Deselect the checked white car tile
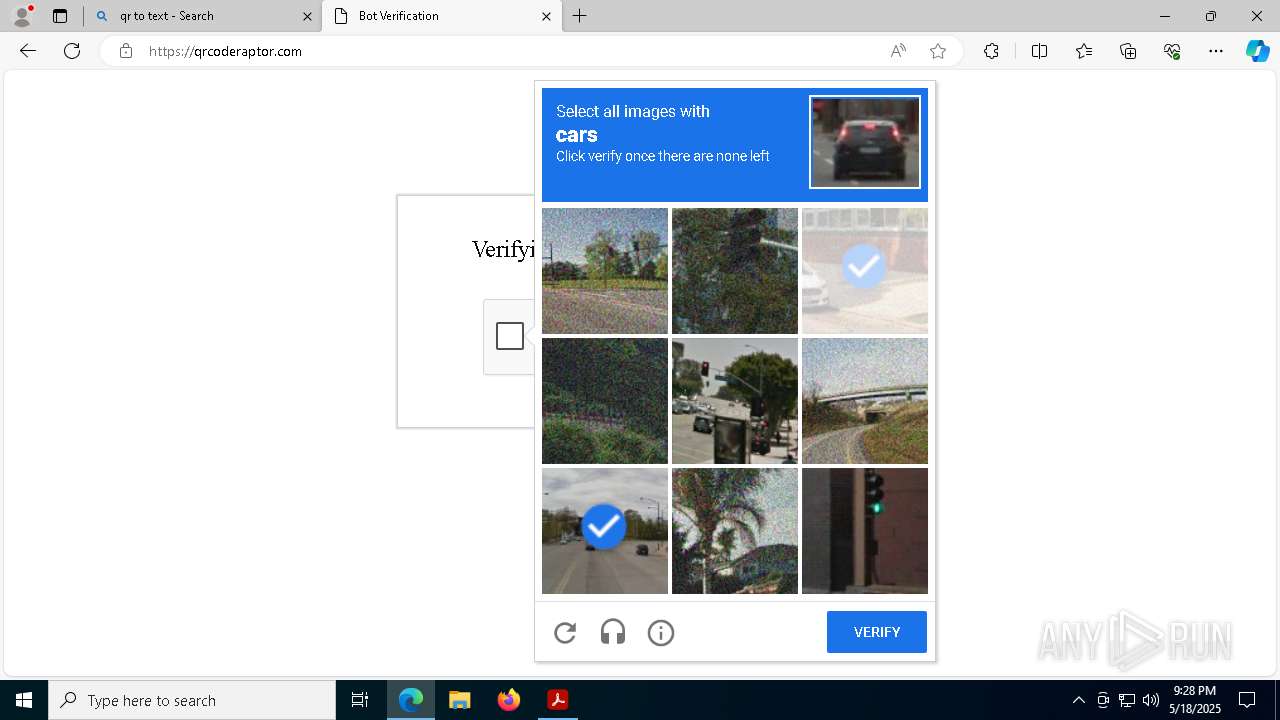The height and width of the screenshot is (720, 1280). [x=865, y=271]
